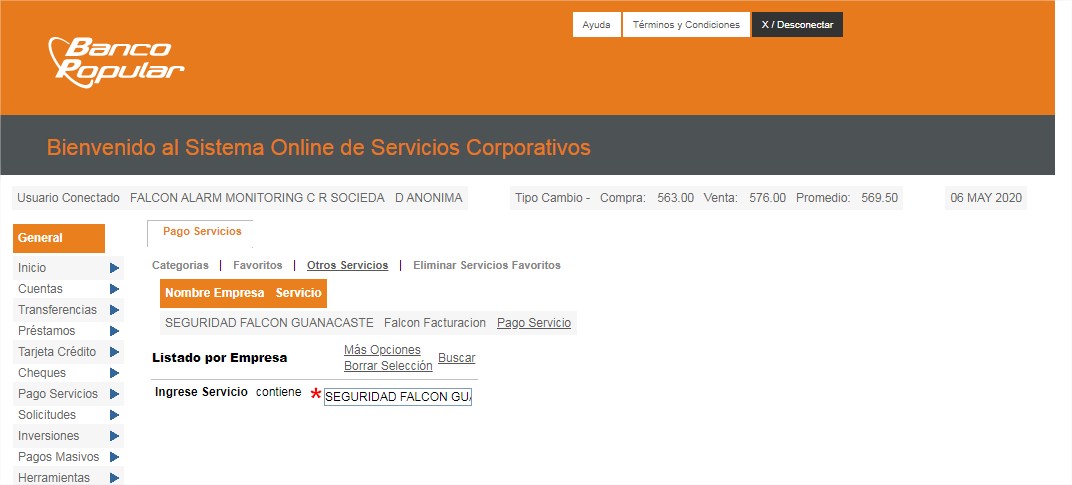Open the Pagos Masivos sidebar item

[x=59, y=457]
